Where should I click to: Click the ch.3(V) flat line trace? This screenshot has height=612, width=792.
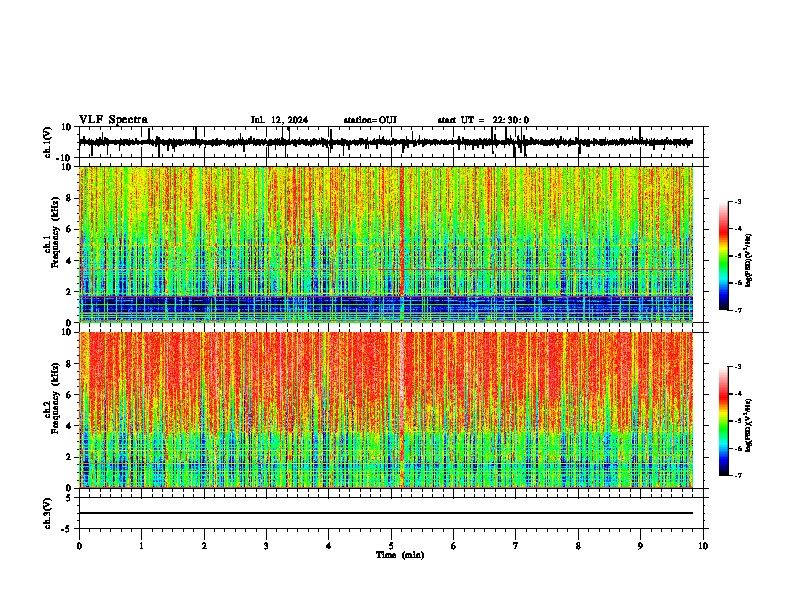pyautogui.click(x=386, y=513)
